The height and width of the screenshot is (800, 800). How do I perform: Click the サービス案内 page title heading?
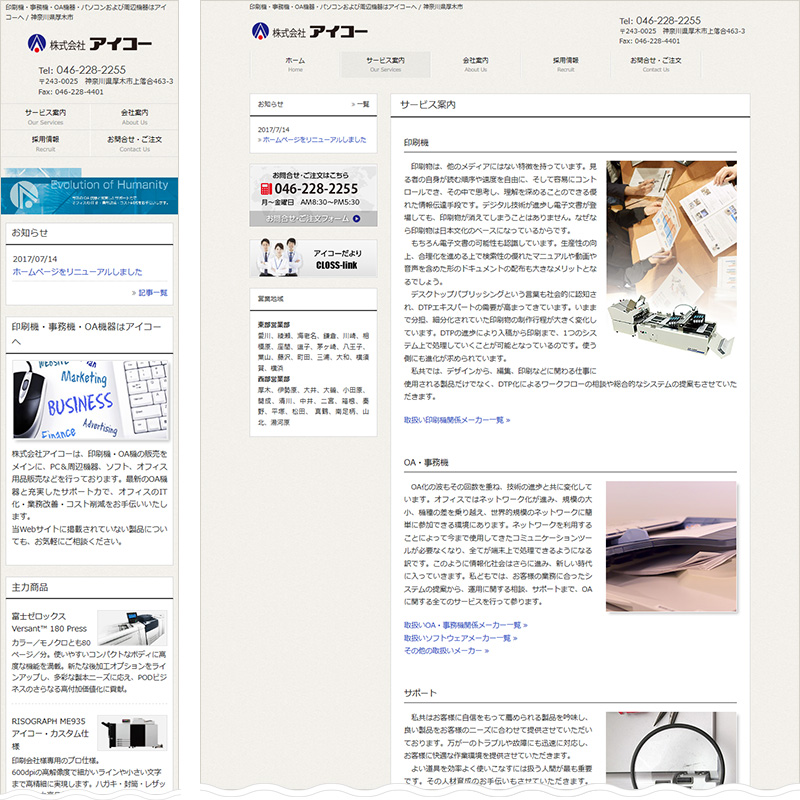(x=428, y=105)
